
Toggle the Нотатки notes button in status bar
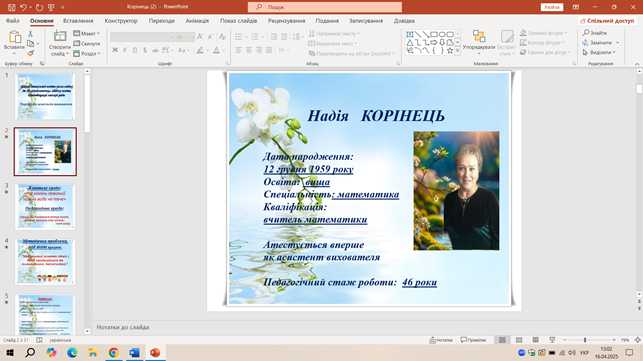coord(441,340)
